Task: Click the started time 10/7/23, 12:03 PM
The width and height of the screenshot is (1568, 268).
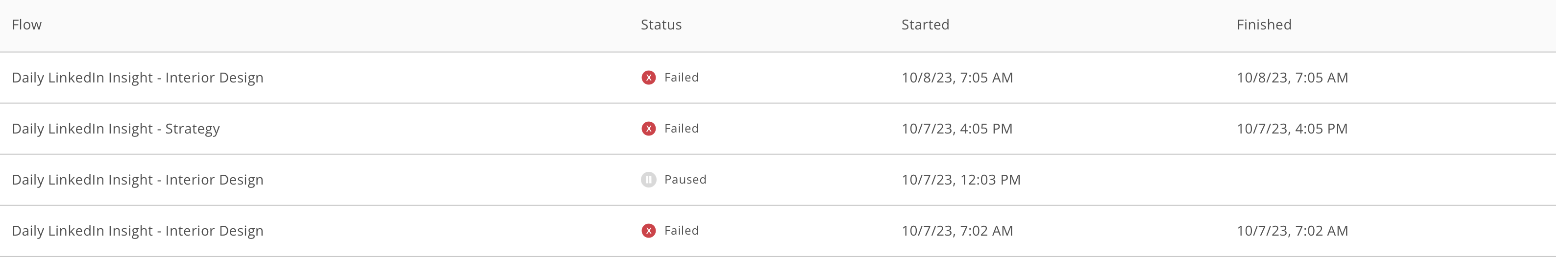Action: [x=960, y=180]
